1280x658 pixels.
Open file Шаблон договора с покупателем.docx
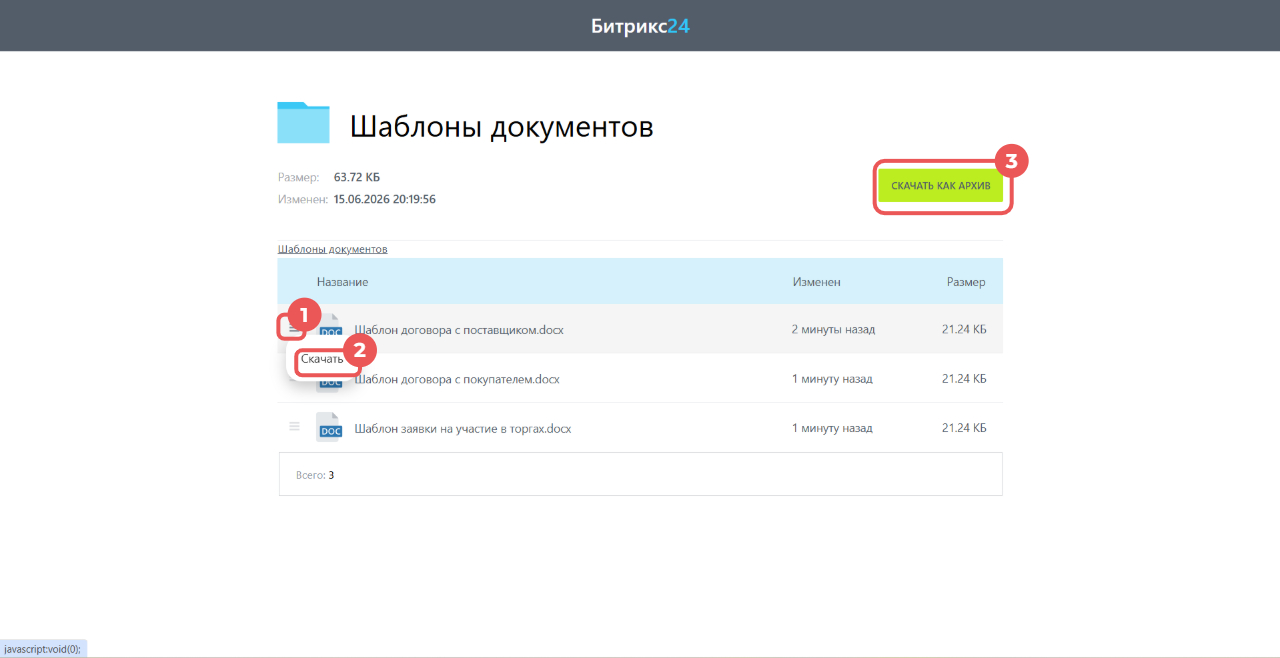(457, 379)
